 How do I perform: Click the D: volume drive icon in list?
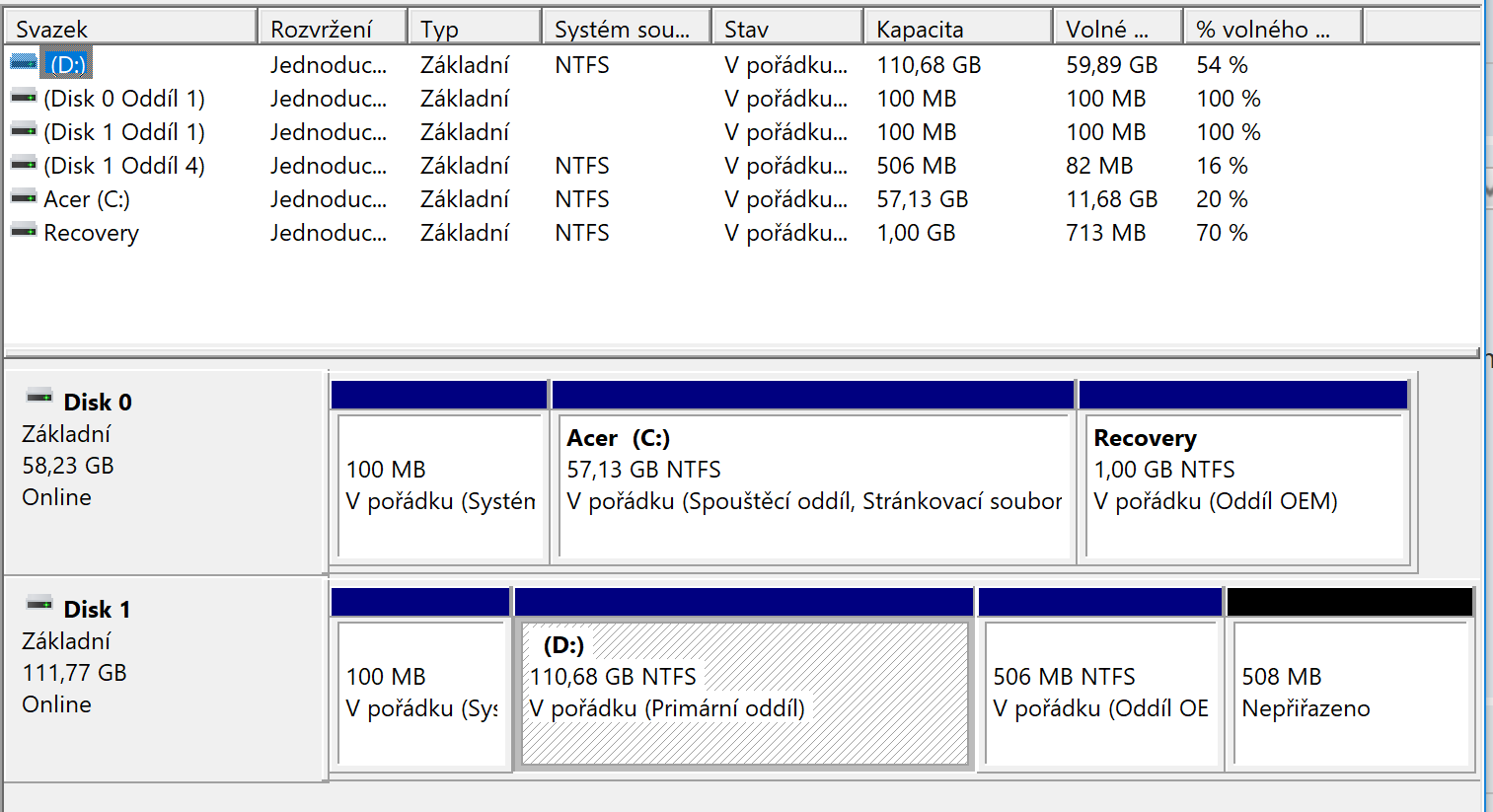[x=23, y=63]
